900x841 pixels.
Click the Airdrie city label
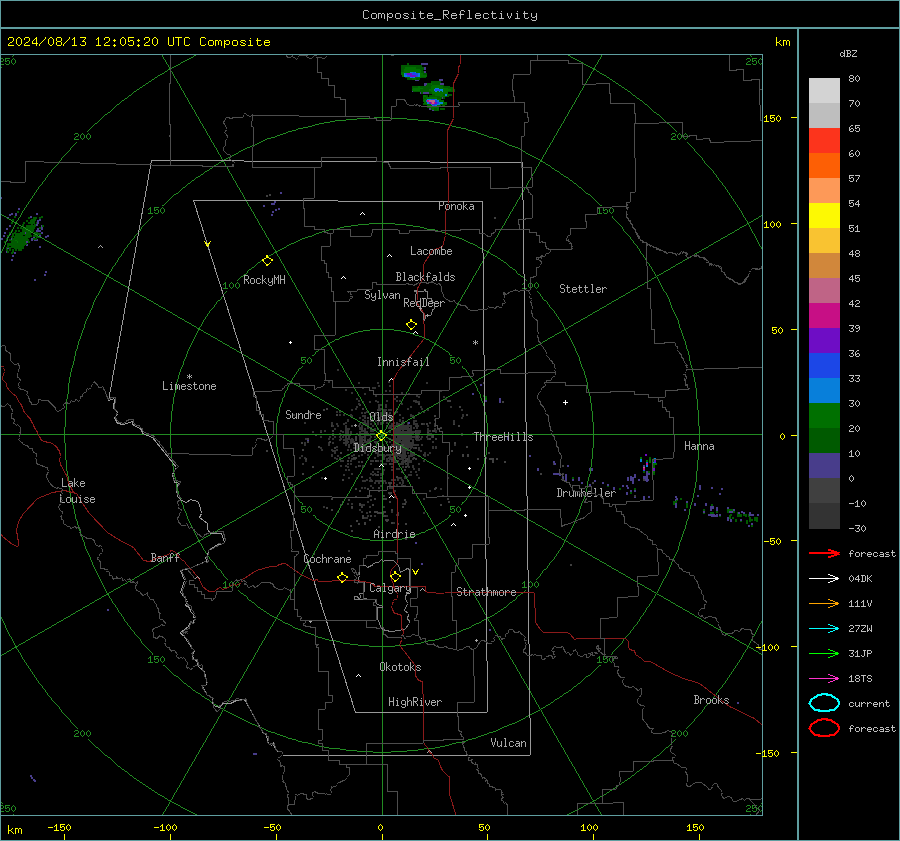coord(394,534)
